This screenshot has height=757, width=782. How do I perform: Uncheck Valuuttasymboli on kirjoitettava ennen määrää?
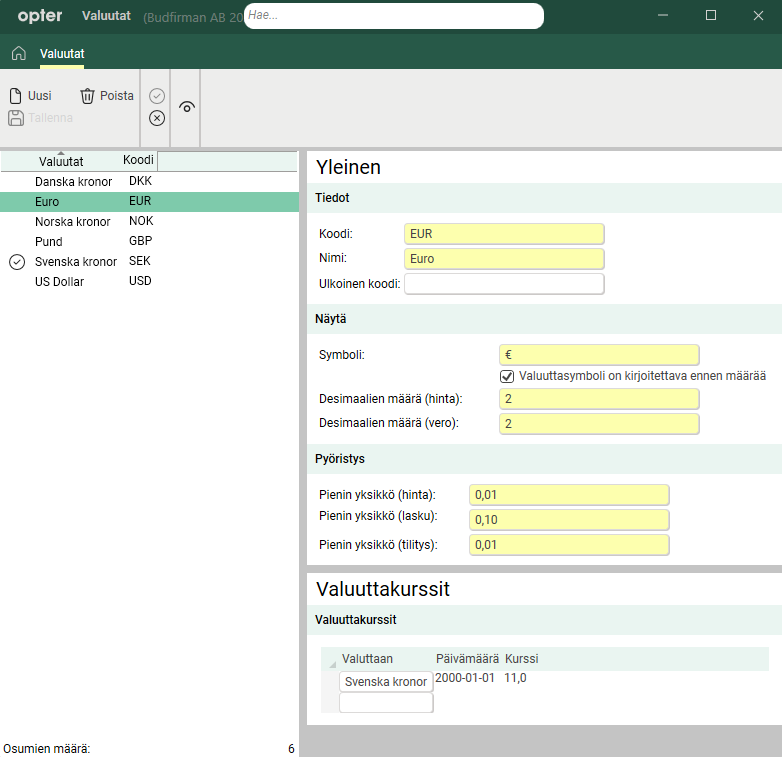507,376
